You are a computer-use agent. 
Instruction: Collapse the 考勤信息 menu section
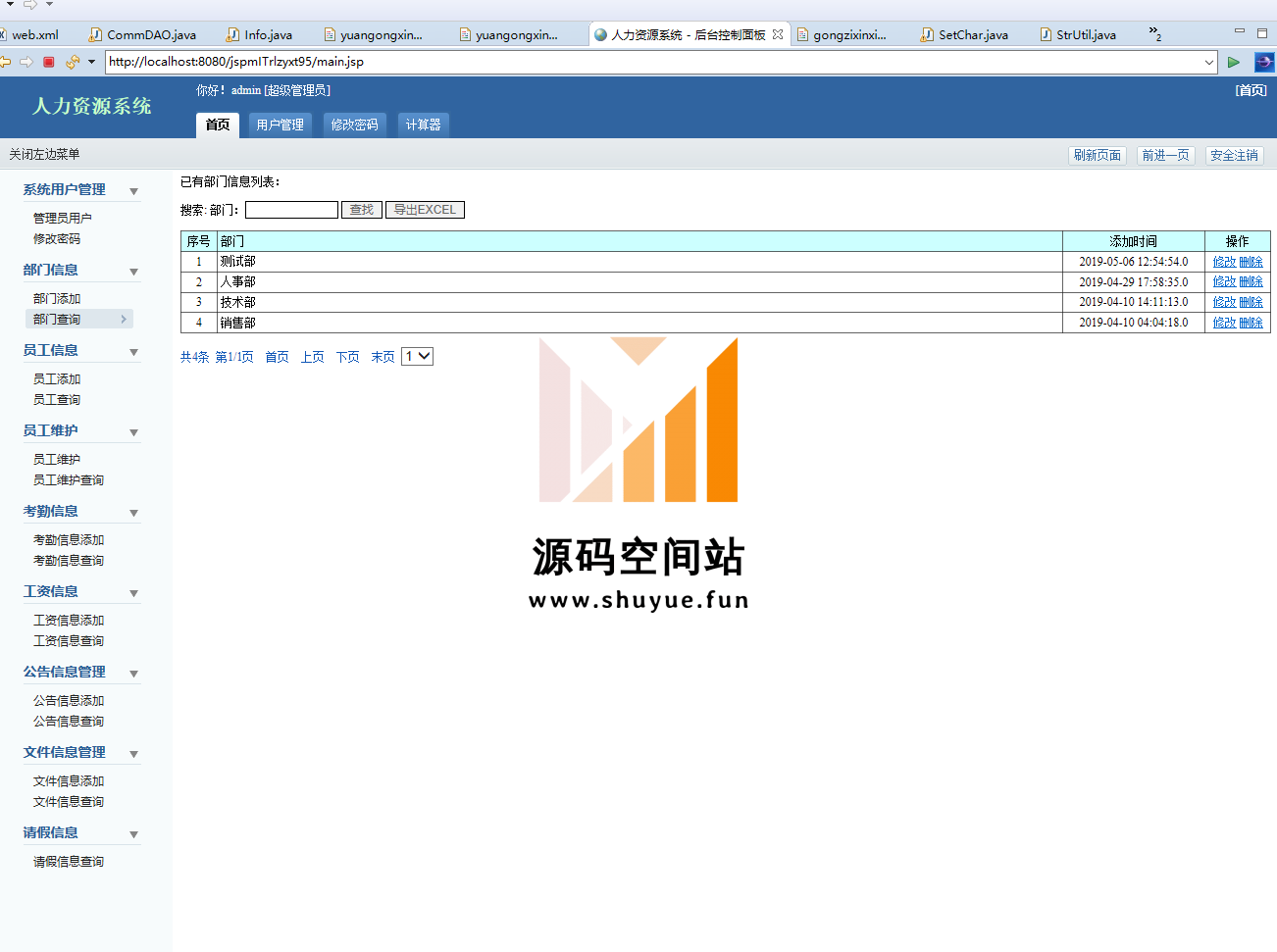[133, 513]
